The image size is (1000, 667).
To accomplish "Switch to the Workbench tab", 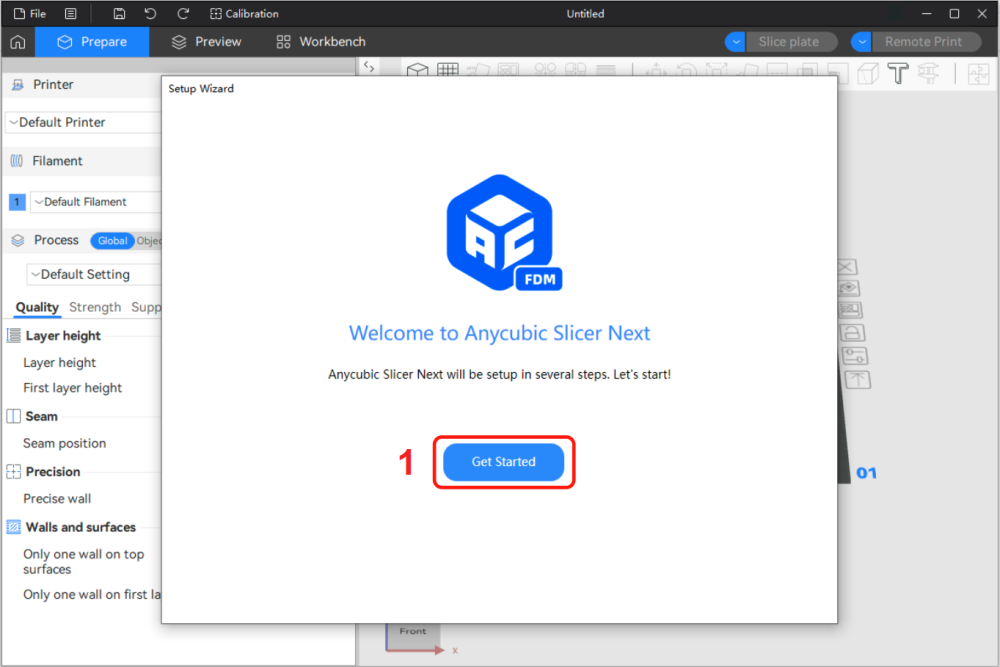I will pos(321,42).
